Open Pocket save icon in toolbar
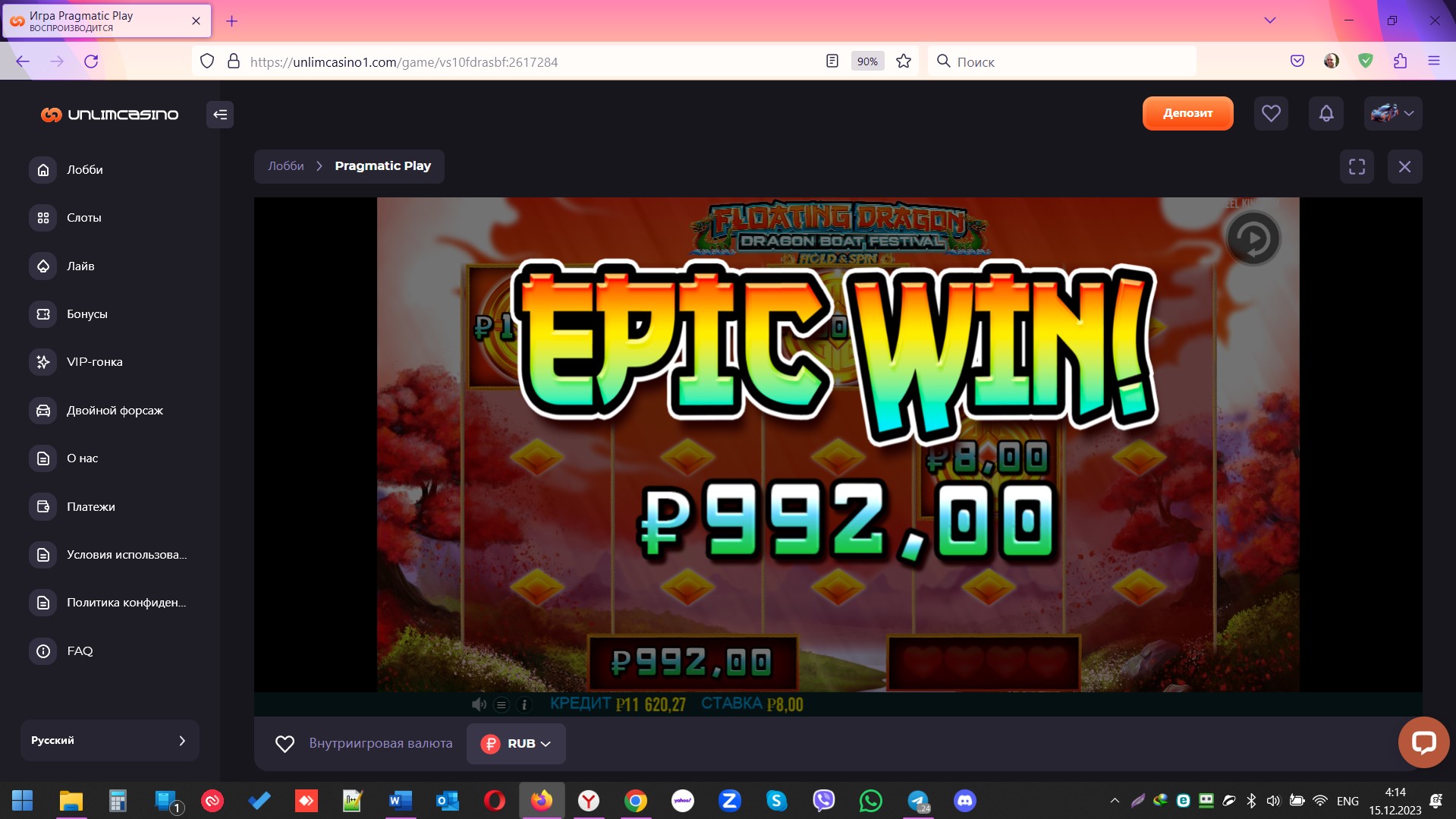 [1297, 61]
